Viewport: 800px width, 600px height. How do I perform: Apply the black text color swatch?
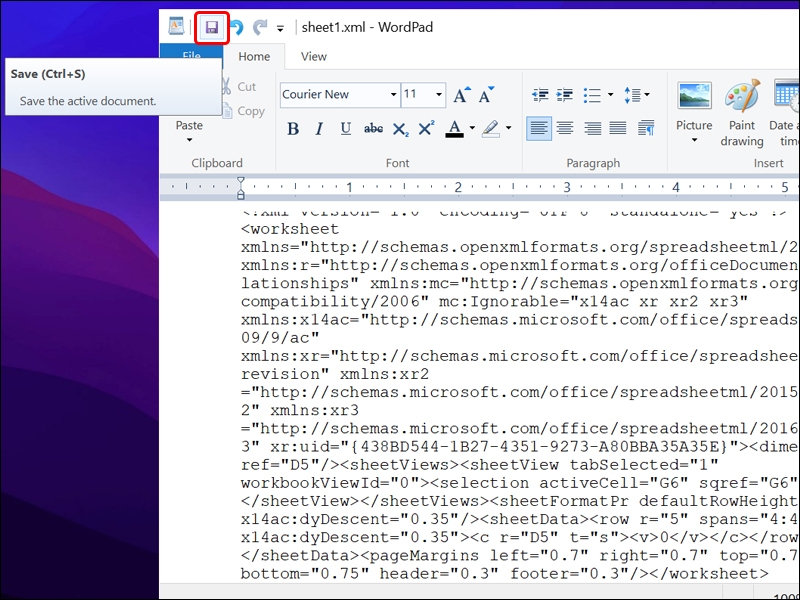[x=455, y=129]
